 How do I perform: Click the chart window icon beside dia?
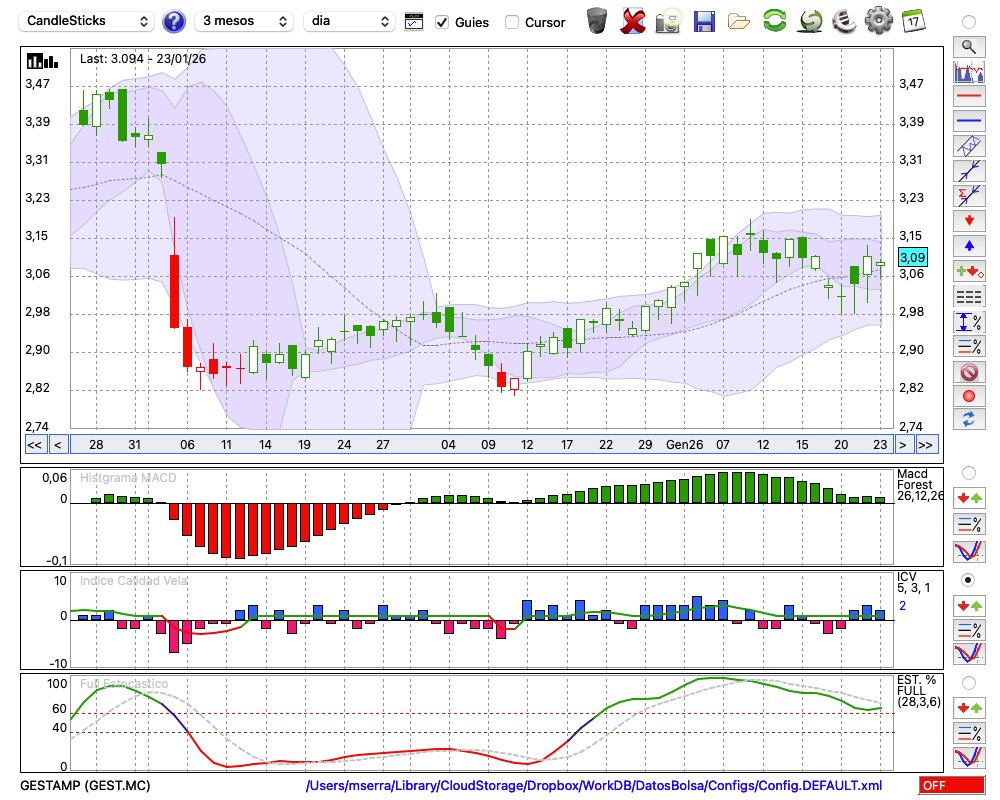[414, 22]
